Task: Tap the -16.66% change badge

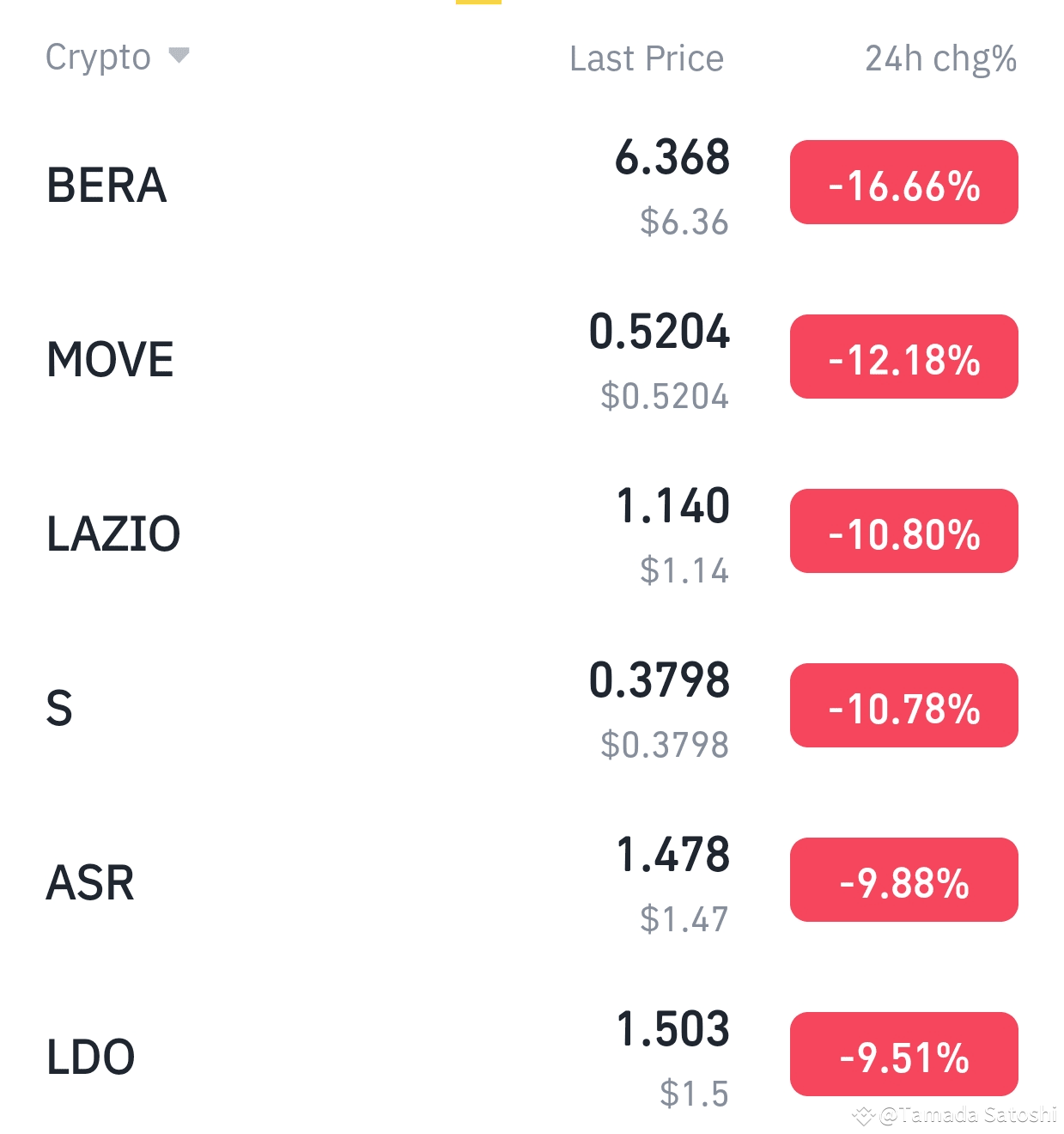Action: 904,182
